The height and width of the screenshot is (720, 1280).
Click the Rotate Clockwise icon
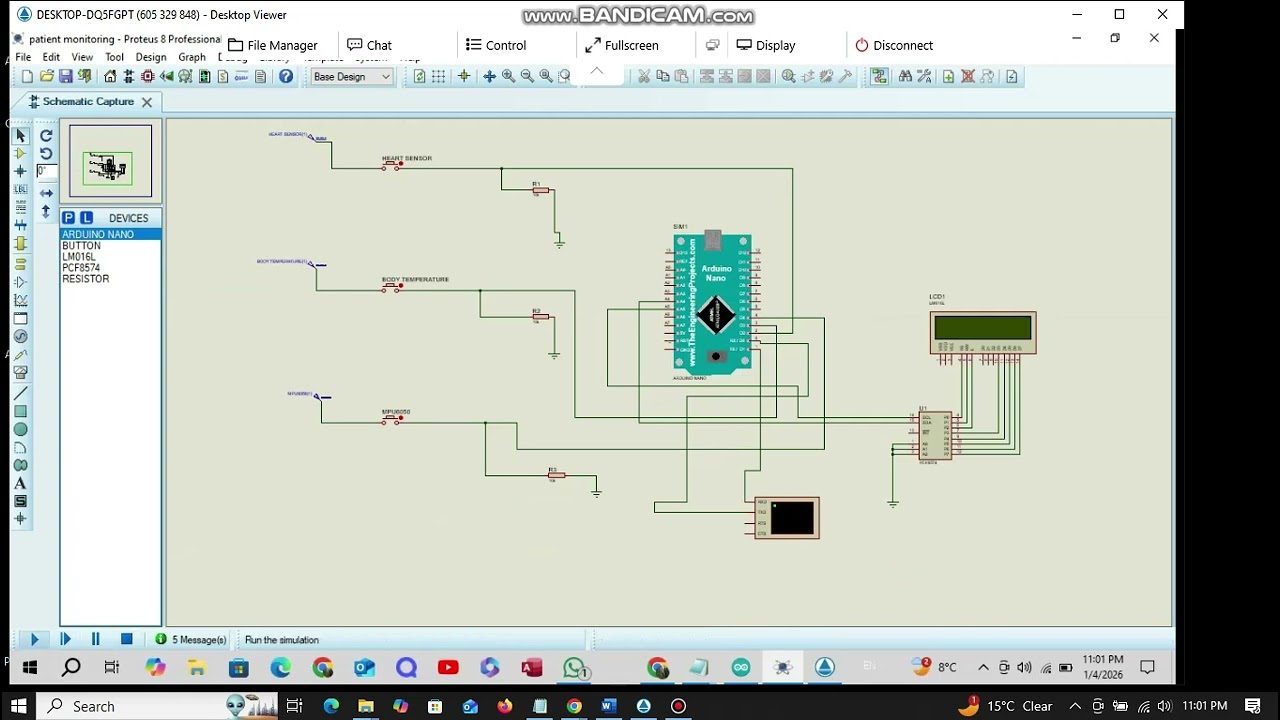[46, 136]
